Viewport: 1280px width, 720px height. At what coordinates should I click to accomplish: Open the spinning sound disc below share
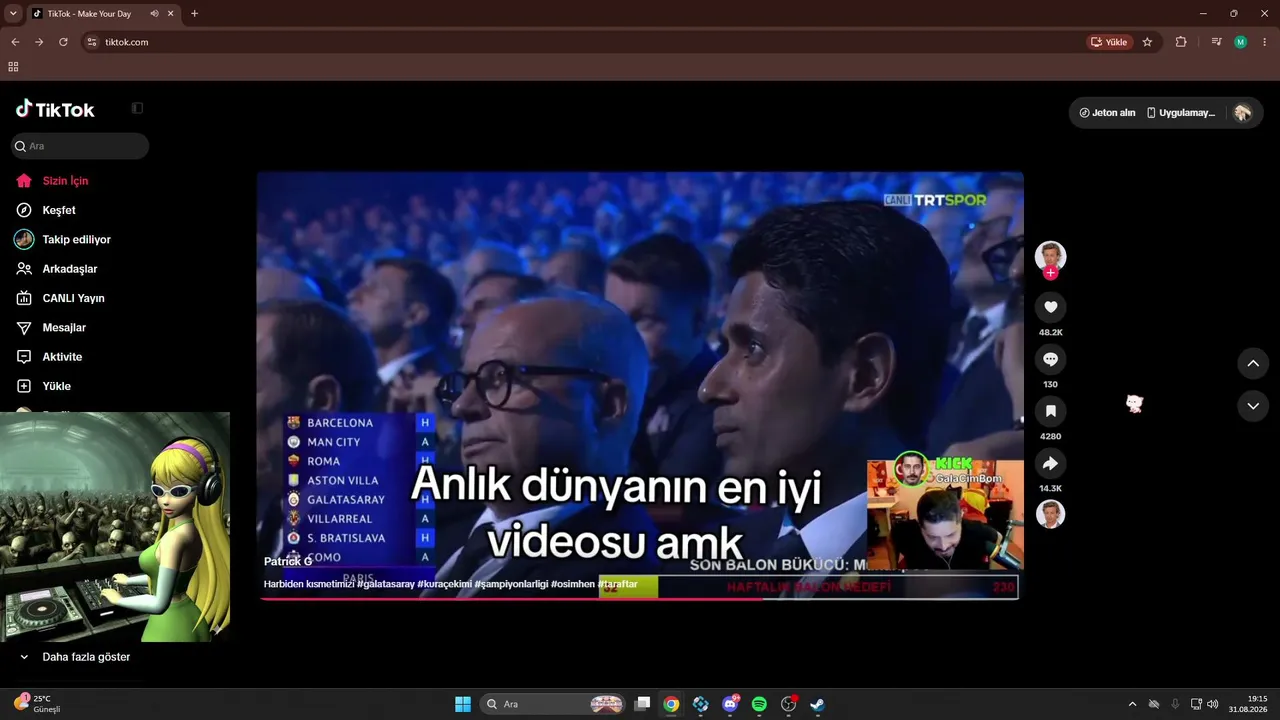pos(1050,514)
